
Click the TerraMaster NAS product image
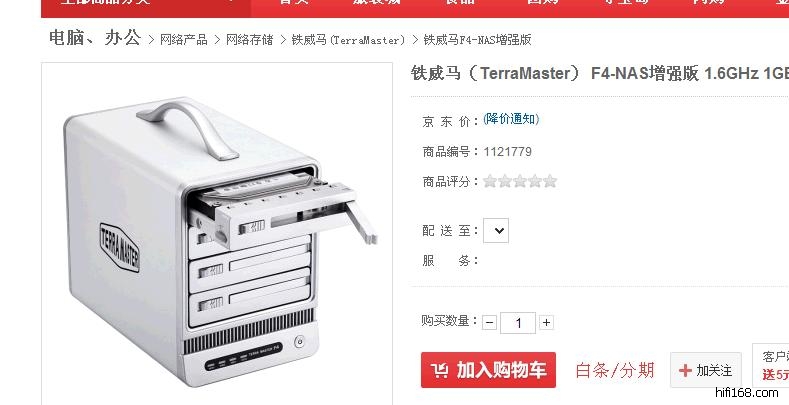pos(217,234)
